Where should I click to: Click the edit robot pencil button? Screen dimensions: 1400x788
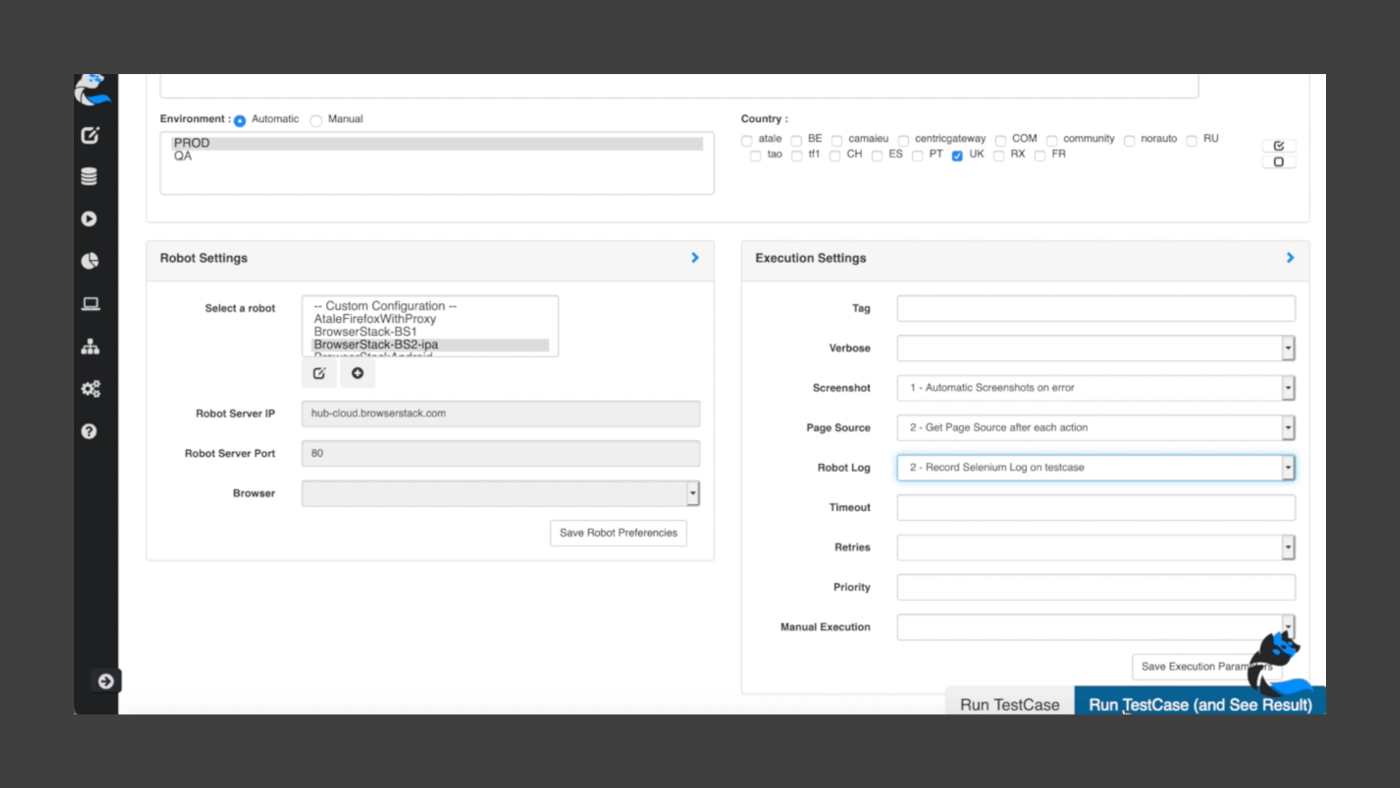pyautogui.click(x=319, y=373)
